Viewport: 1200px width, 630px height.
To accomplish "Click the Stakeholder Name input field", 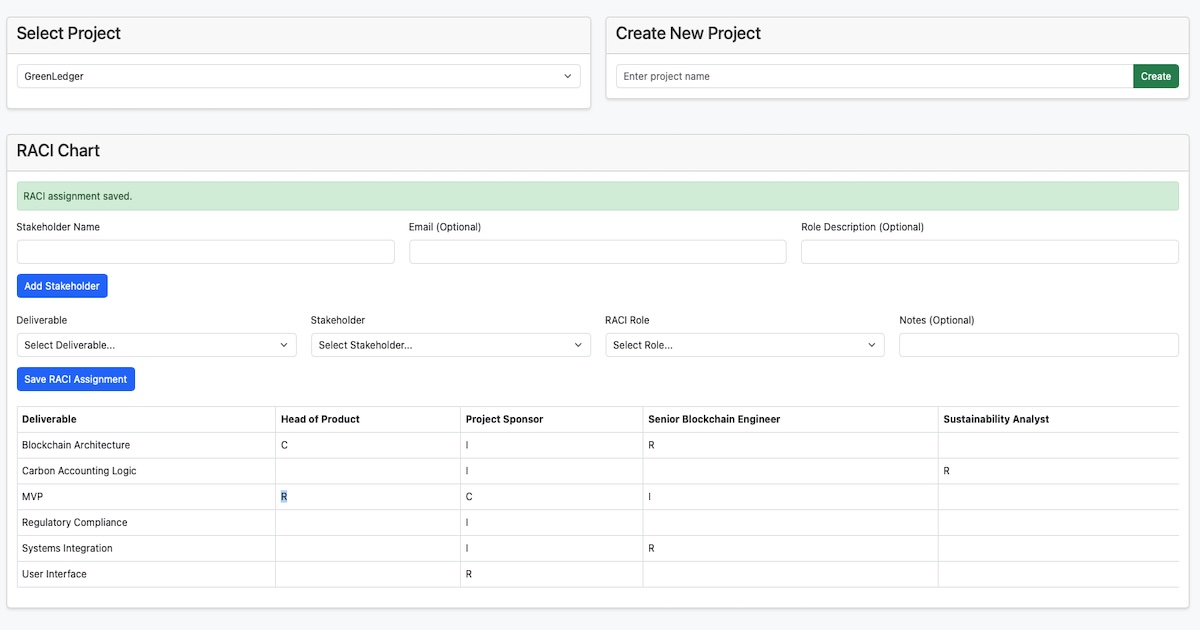I will click(x=205, y=252).
